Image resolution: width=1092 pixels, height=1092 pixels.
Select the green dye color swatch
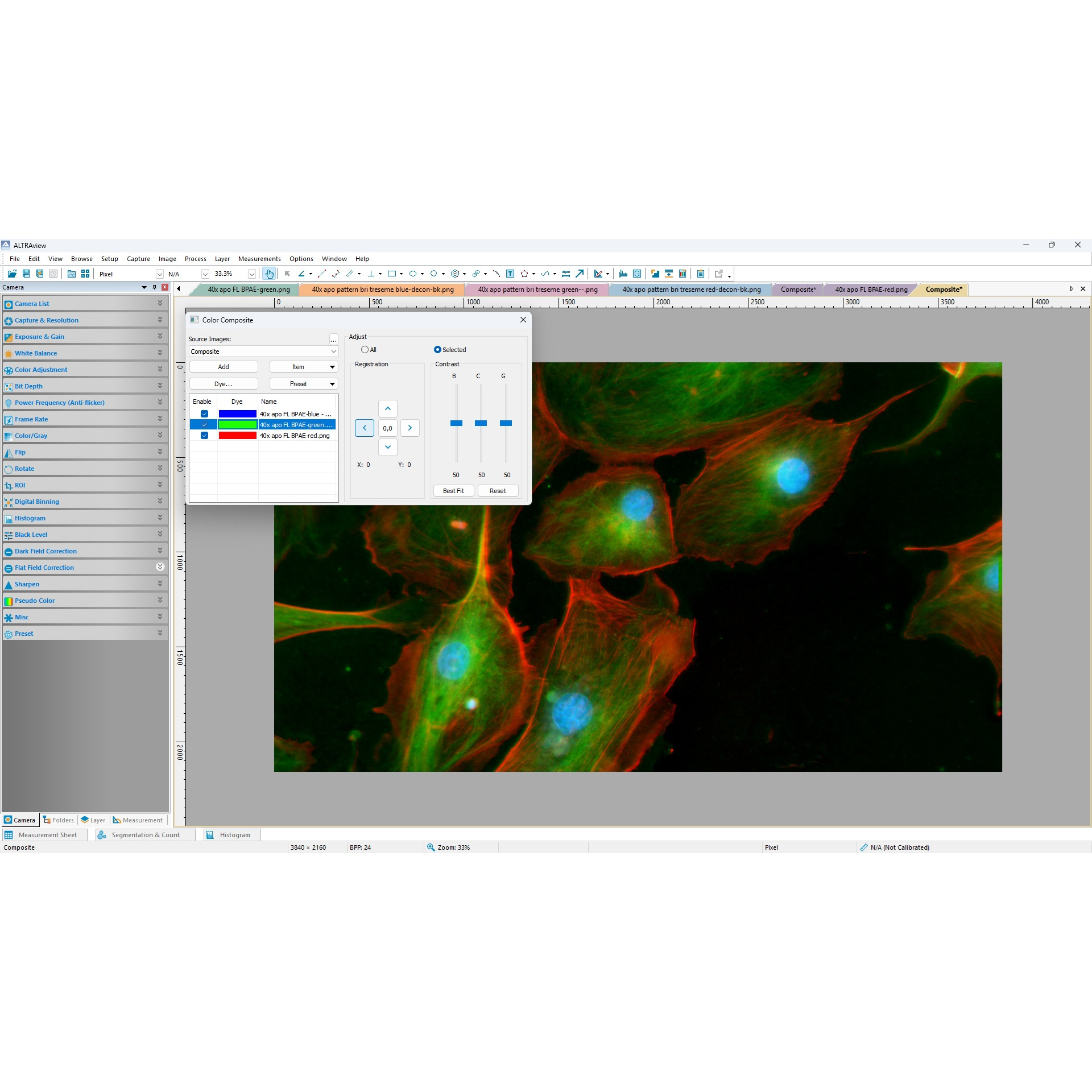pos(237,424)
